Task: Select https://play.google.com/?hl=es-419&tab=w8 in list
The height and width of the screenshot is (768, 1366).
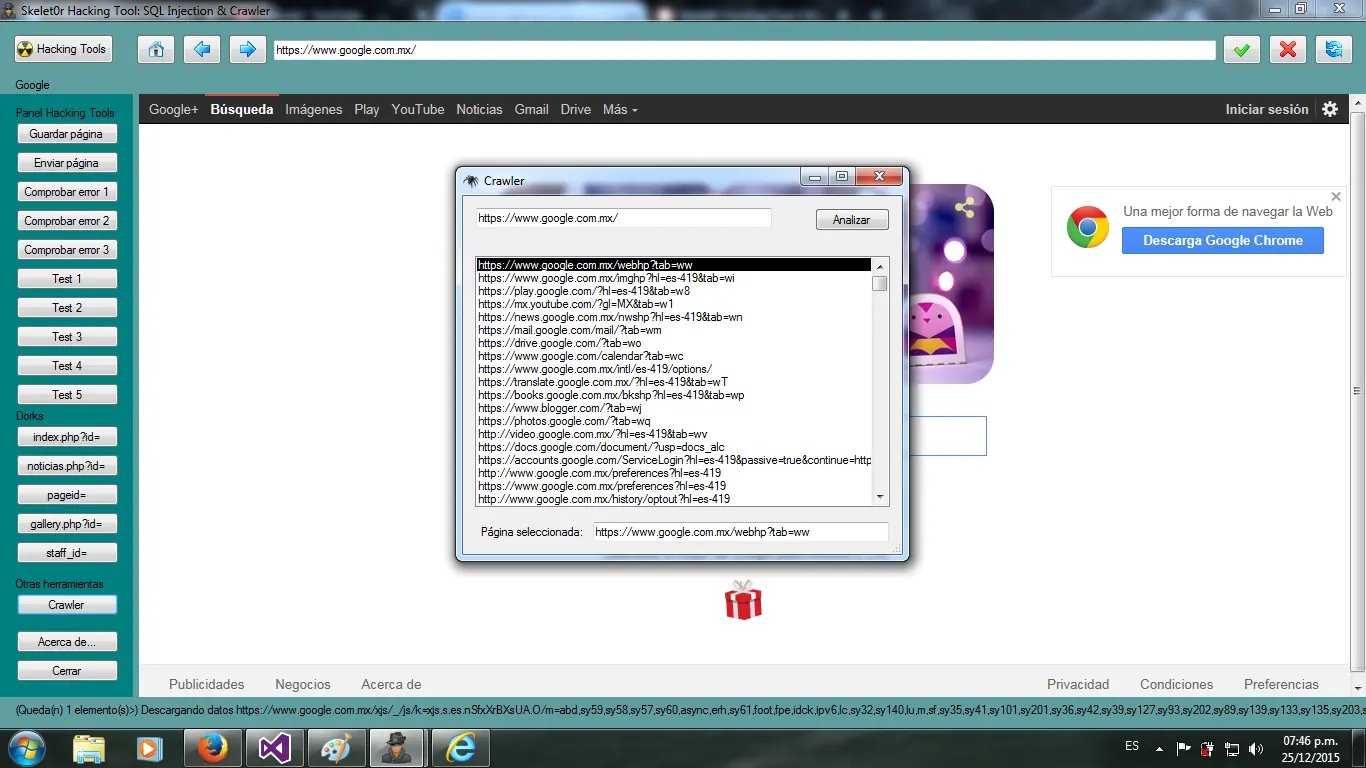Action: coord(674,291)
